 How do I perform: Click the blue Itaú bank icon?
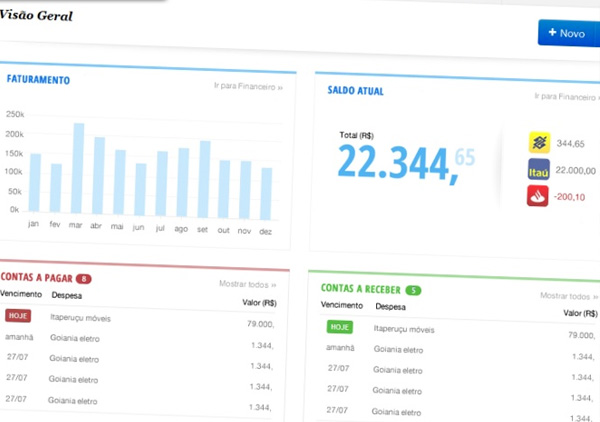point(538,170)
